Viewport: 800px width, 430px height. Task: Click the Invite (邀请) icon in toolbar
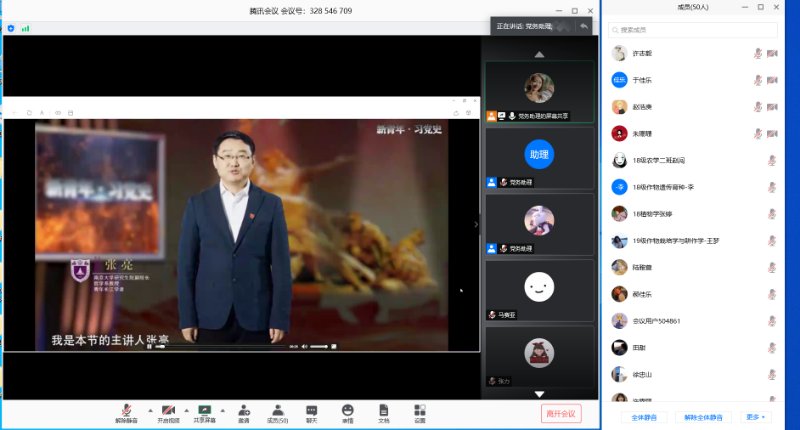pos(243,412)
